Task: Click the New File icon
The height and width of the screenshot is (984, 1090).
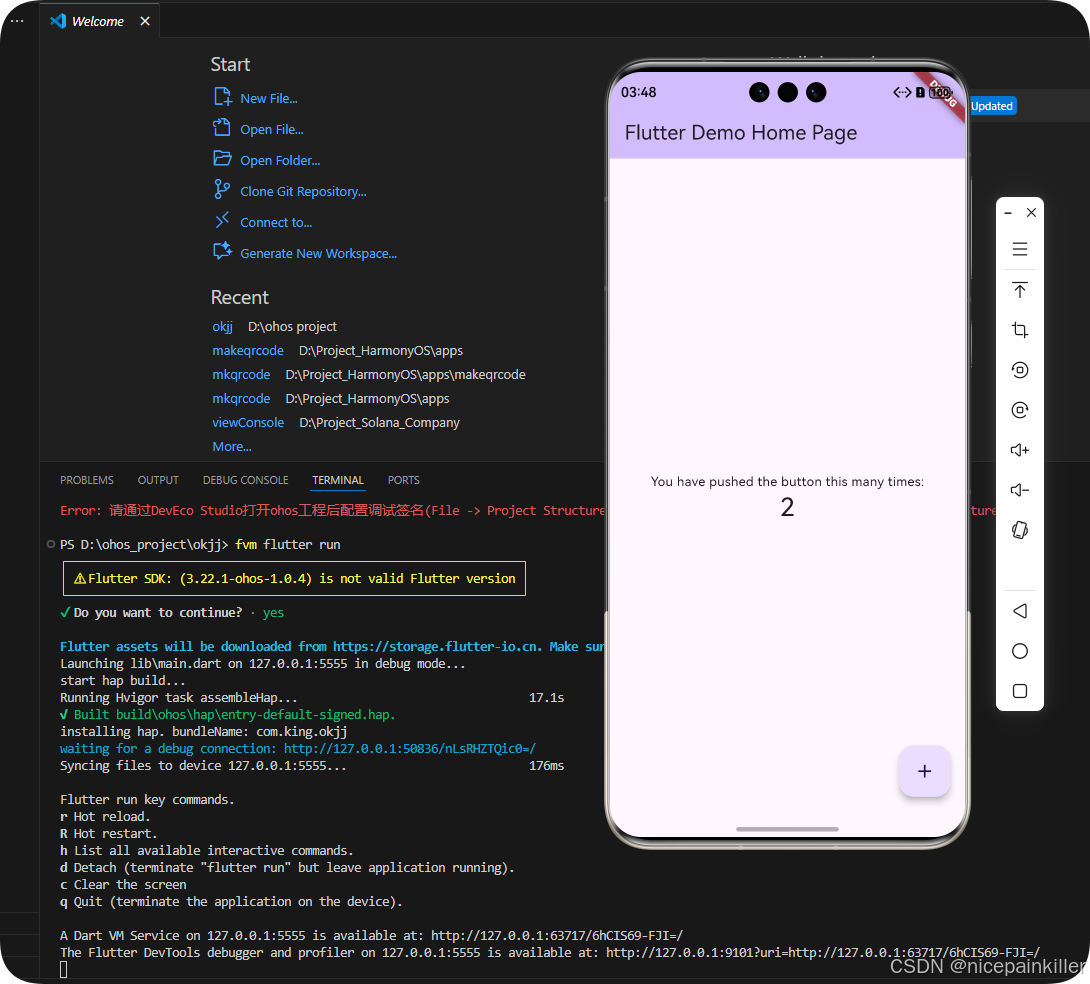Action: coord(222,97)
